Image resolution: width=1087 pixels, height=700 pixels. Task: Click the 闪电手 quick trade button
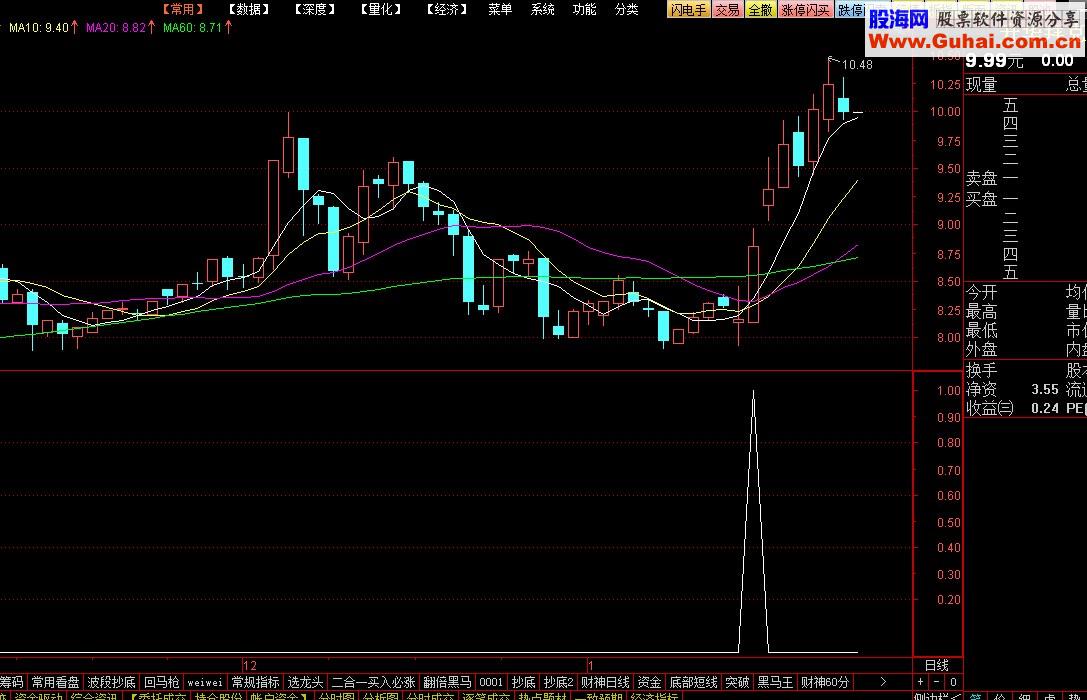[688, 10]
